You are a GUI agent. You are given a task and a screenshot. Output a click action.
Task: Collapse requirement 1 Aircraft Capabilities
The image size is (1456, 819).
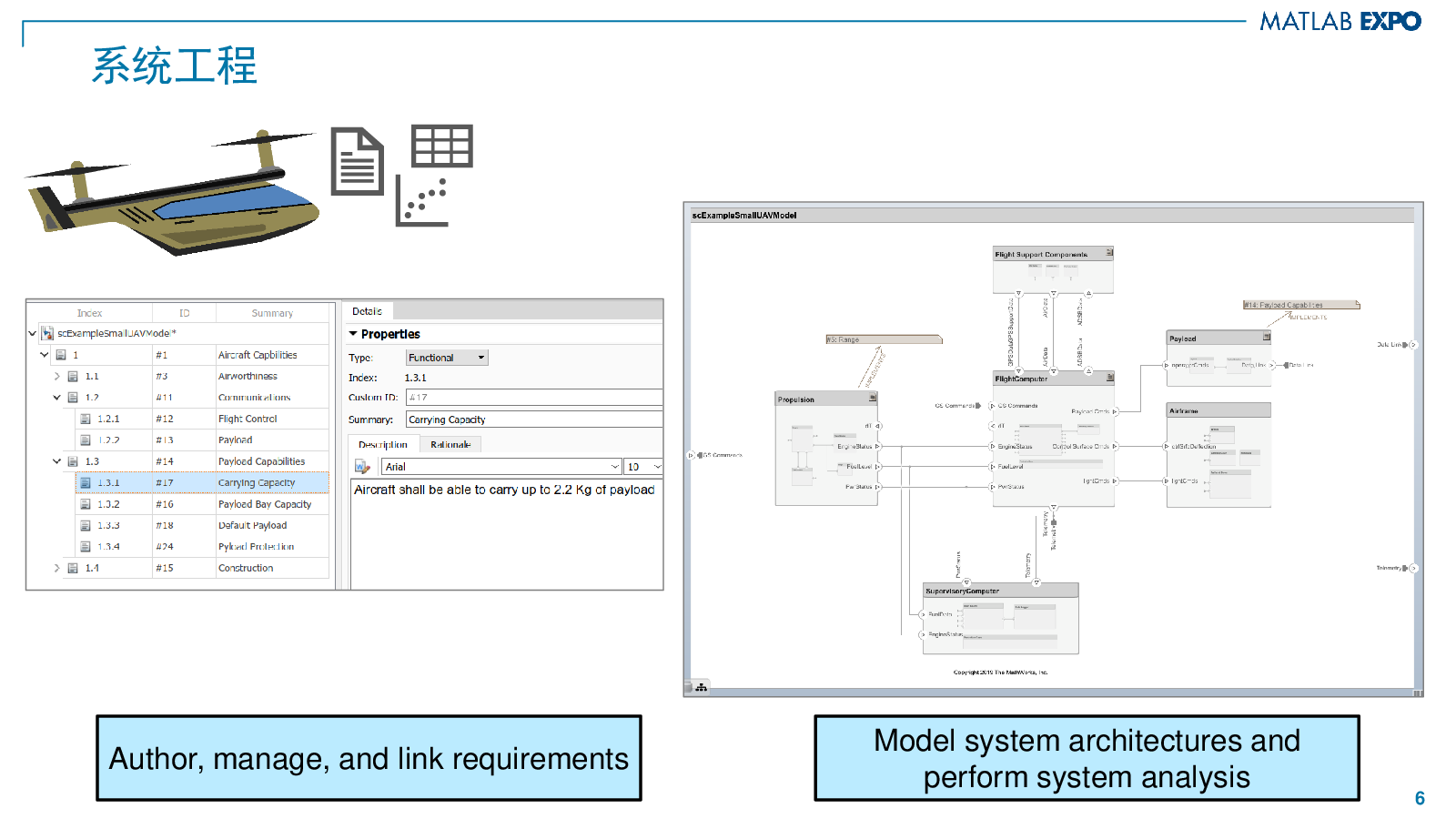45,355
